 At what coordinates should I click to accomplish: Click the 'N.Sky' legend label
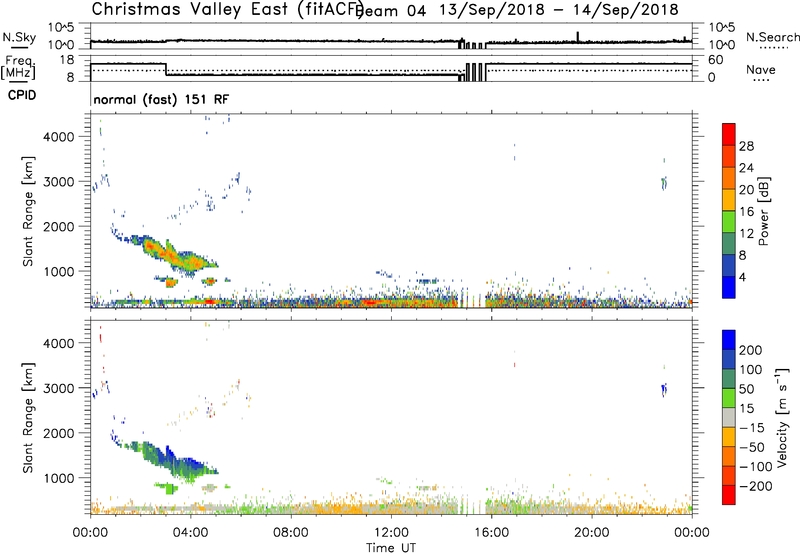pyautogui.click(x=19, y=37)
